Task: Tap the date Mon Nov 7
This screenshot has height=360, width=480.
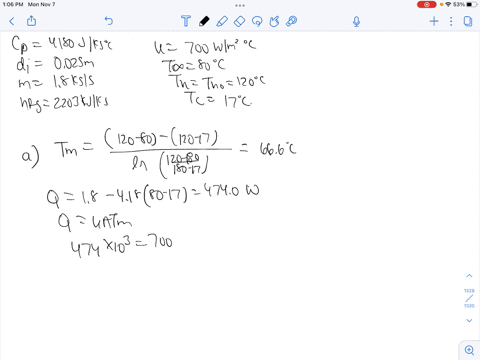Action: 41,4
